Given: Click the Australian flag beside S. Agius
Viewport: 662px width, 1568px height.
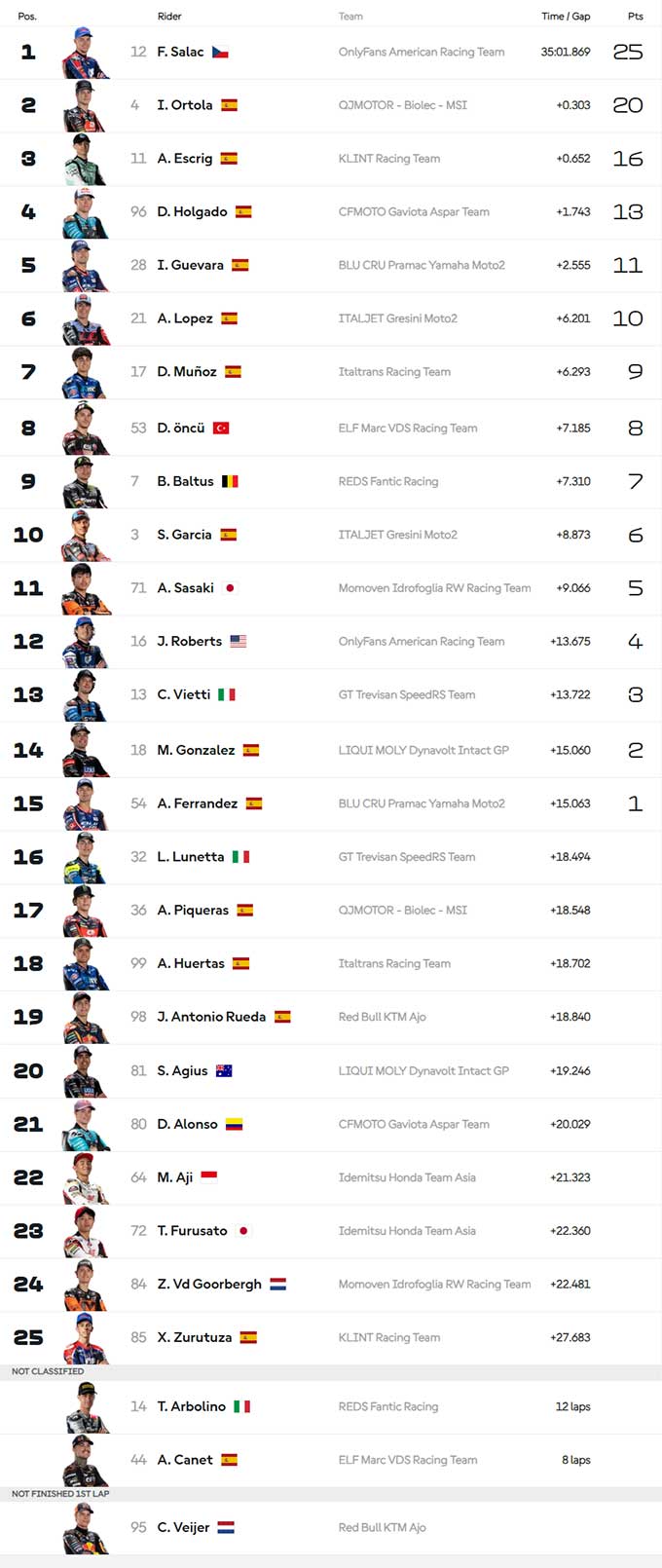Looking at the screenshot, I should click(224, 1071).
